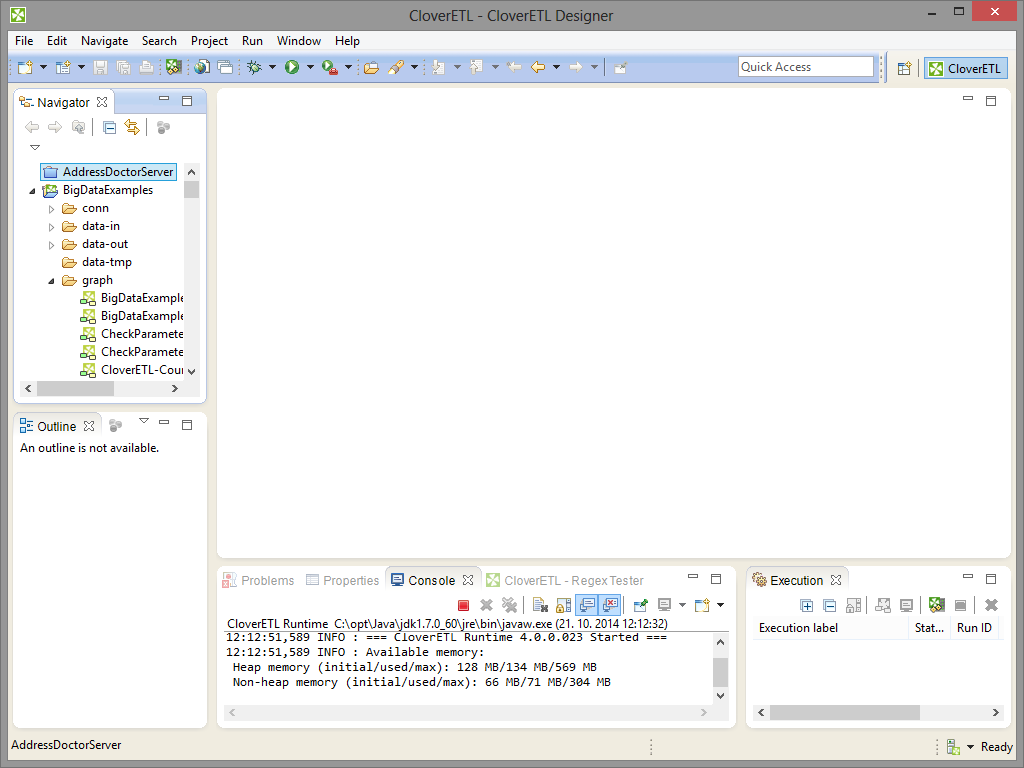Click the red Terminate icon in Console

(464, 605)
